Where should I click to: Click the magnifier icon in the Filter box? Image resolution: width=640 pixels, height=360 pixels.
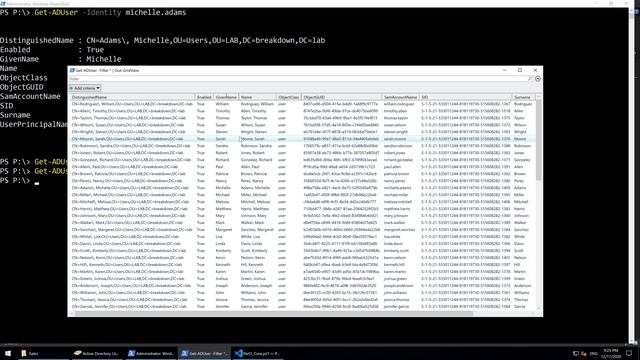(530, 79)
